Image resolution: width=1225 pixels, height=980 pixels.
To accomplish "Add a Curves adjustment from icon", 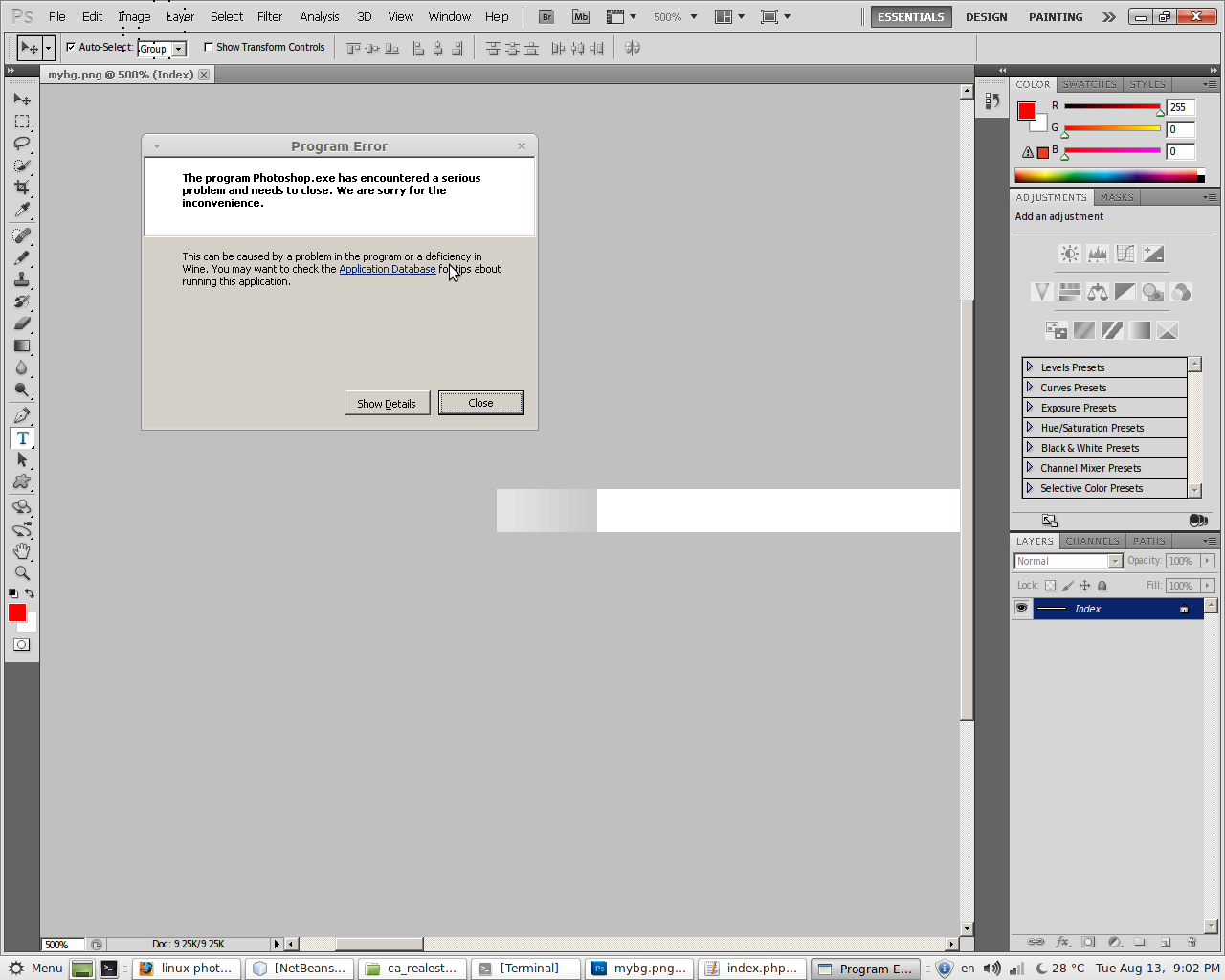I will 1125,254.
